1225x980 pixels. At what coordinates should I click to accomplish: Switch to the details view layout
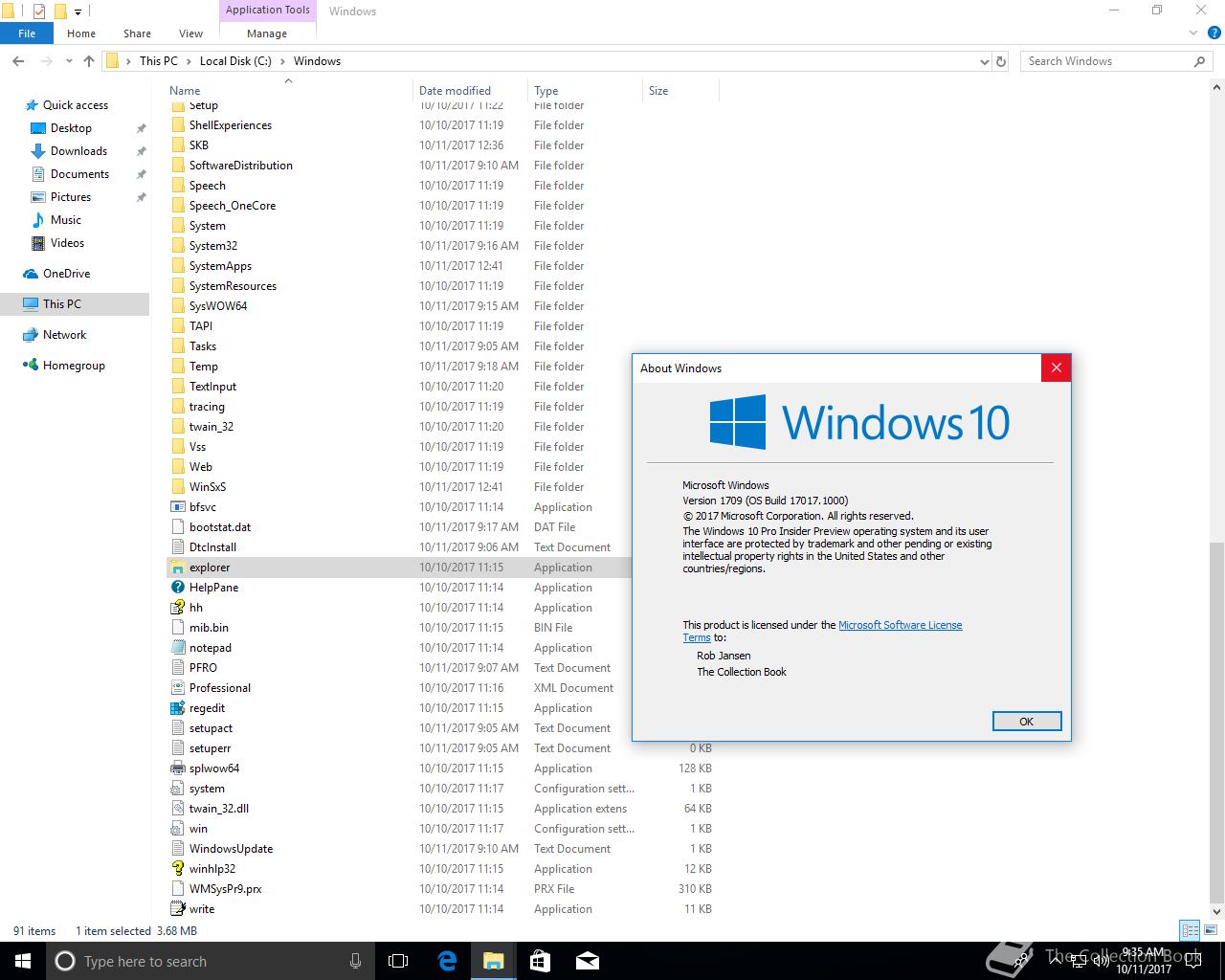click(x=1190, y=930)
